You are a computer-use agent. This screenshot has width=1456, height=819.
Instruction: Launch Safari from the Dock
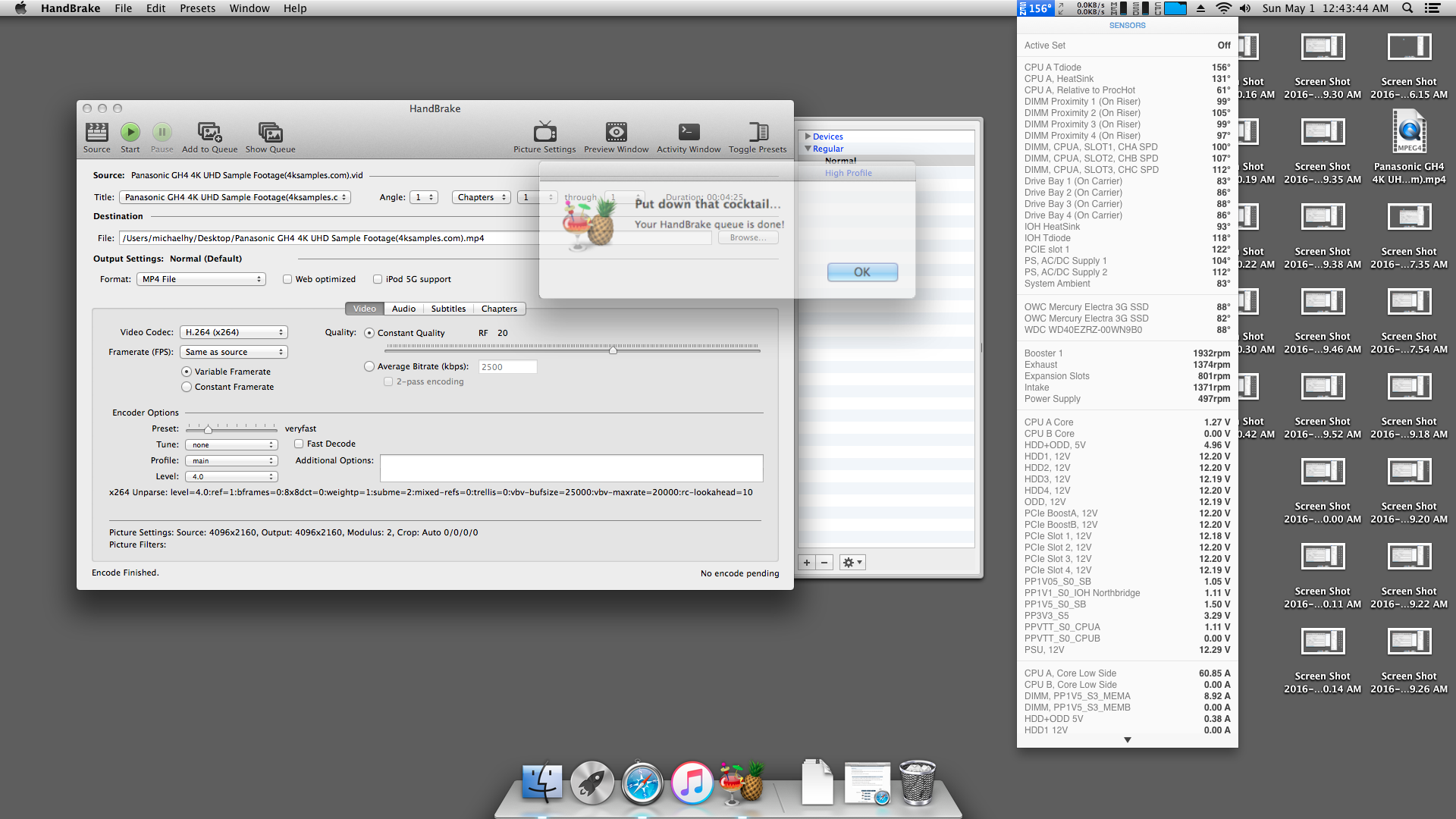[x=642, y=783]
